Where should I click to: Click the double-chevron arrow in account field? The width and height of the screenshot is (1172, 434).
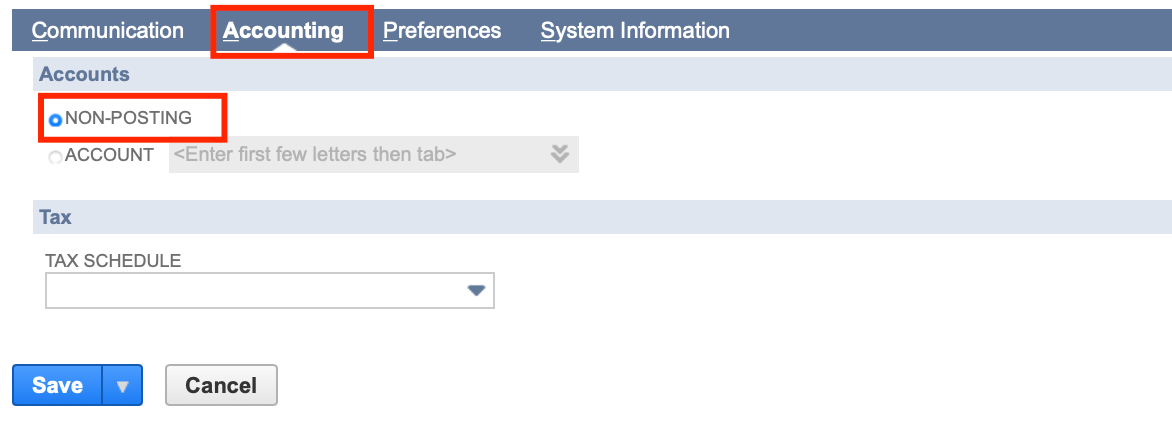(560, 154)
